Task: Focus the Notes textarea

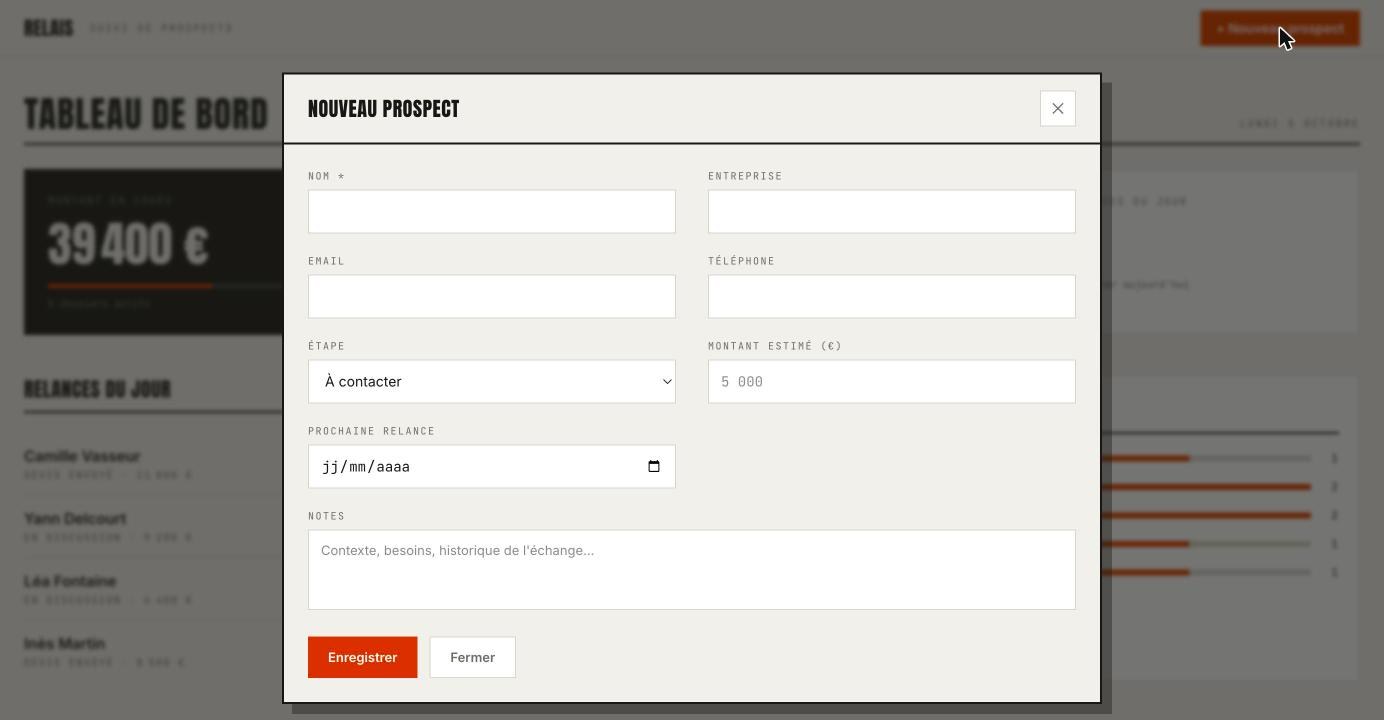Action: point(692,570)
